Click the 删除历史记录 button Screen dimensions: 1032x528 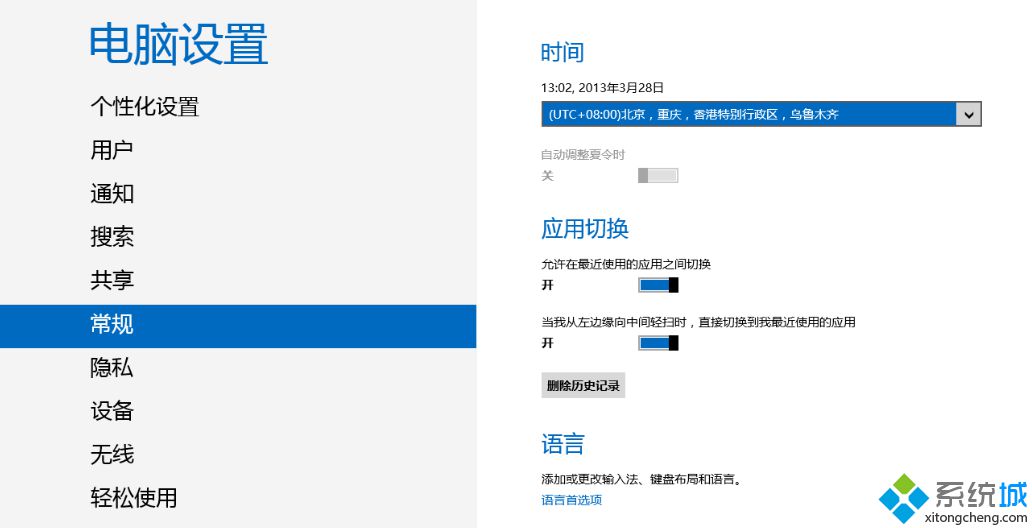[583, 386]
